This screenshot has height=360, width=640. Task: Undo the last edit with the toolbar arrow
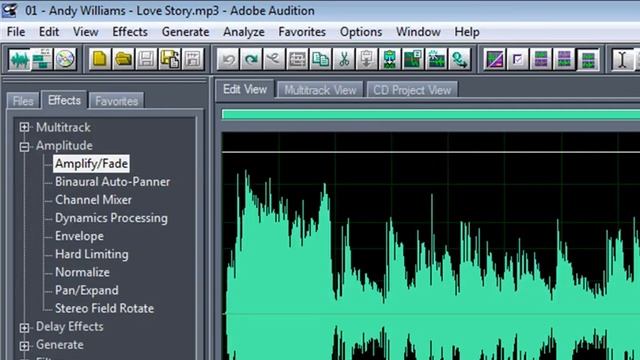(x=228, y=60)
